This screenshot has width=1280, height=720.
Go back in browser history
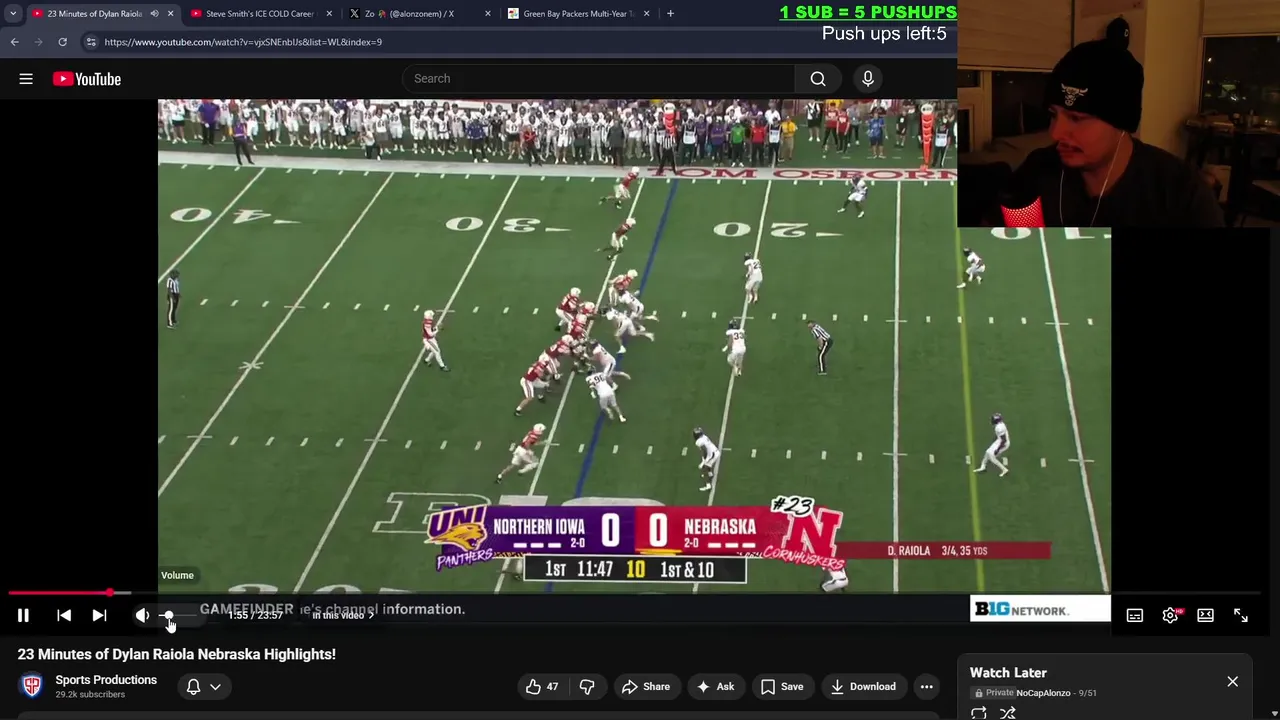pos(14,42)
